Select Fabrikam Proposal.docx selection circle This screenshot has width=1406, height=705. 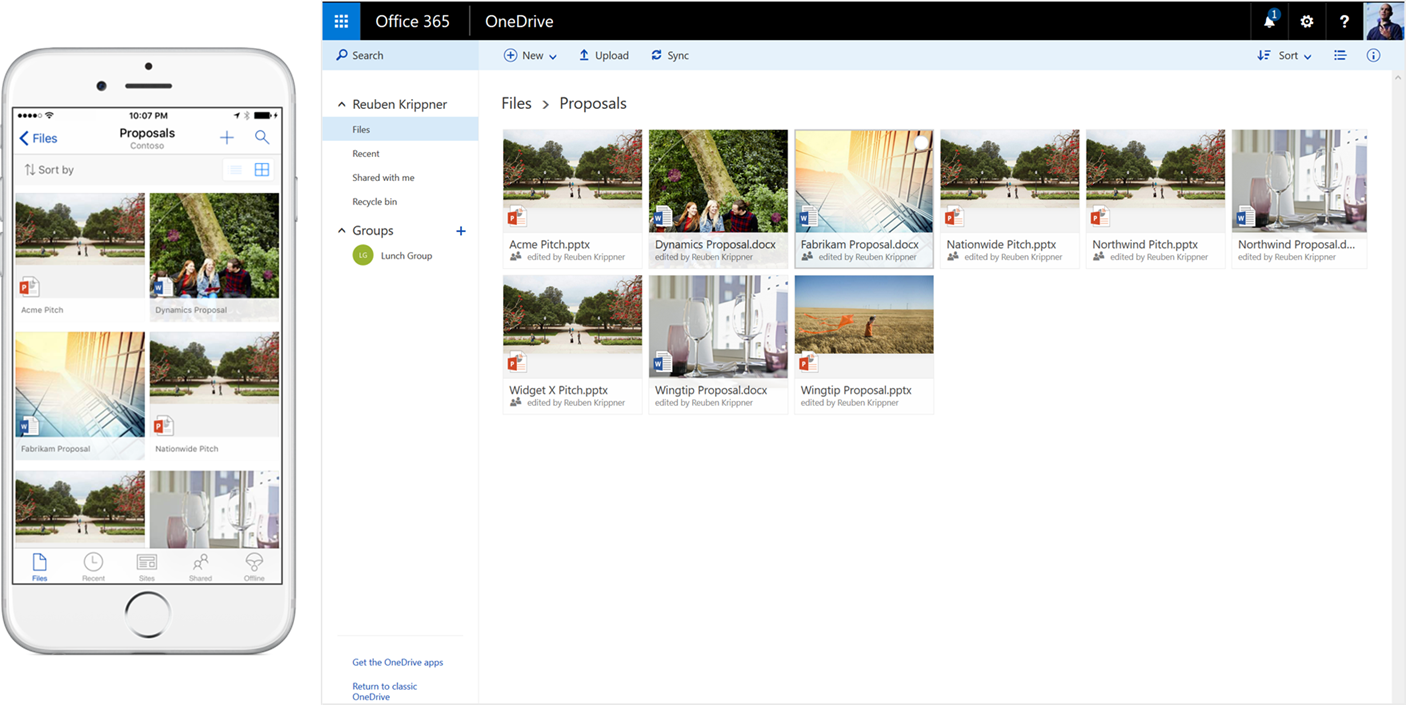tap(921, 143)
